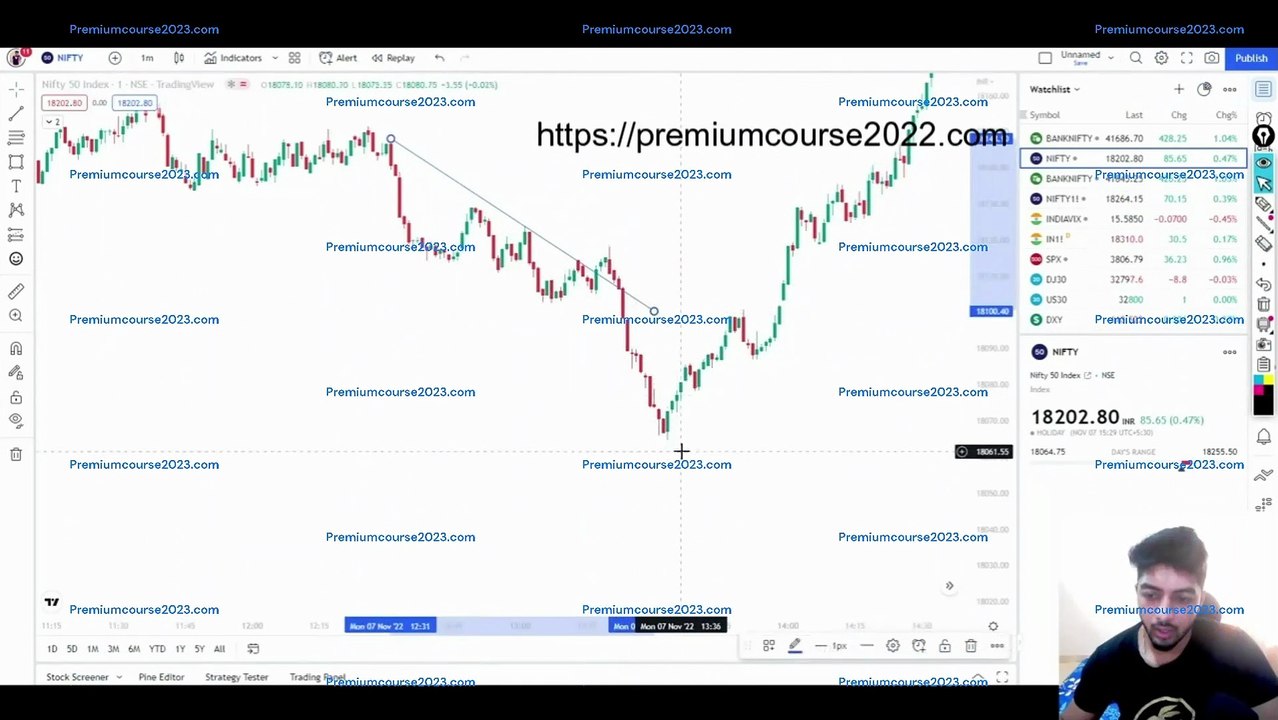Open the Indicators dialog
Image resolution: width=1278 pixels, height=720 pixels.
233,58
